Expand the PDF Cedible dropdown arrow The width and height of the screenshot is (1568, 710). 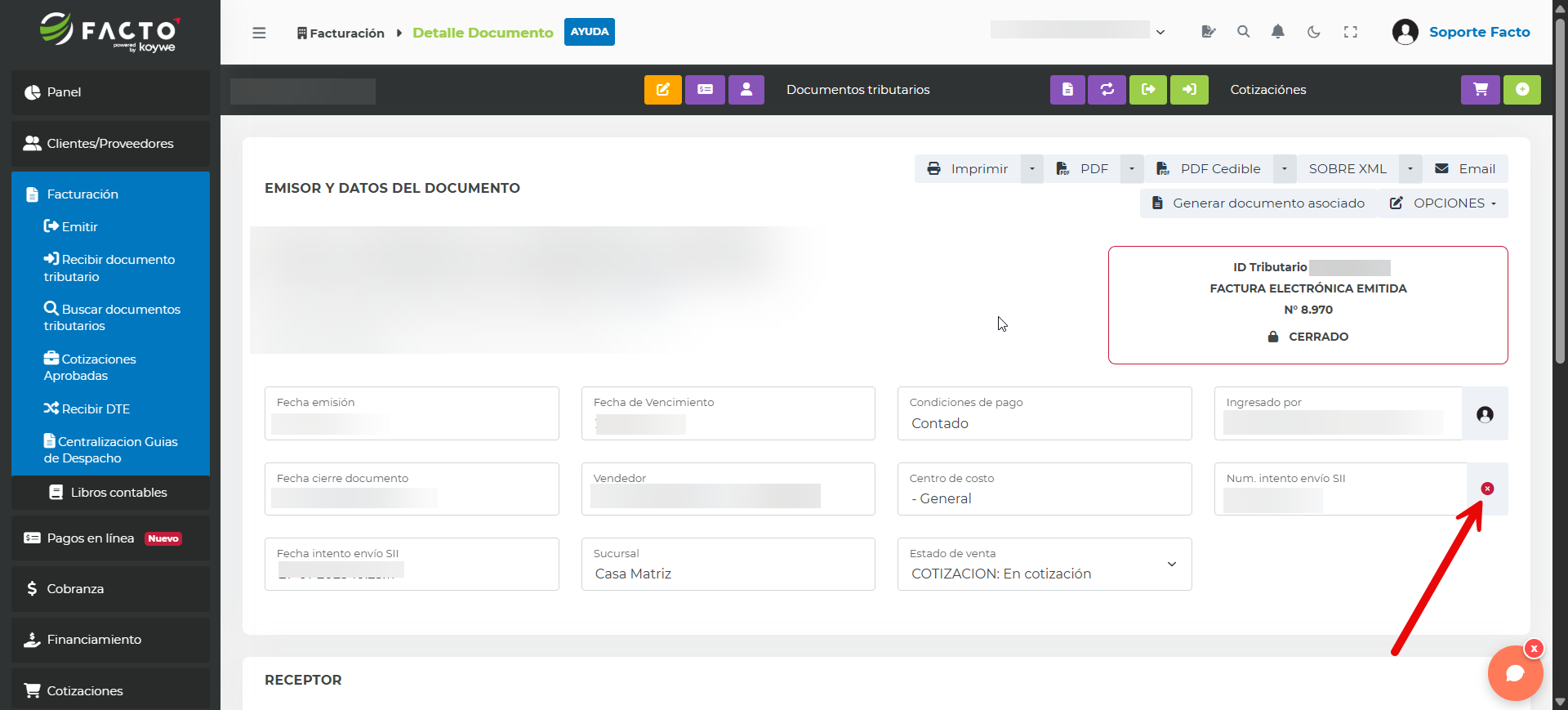(1285, 169)
